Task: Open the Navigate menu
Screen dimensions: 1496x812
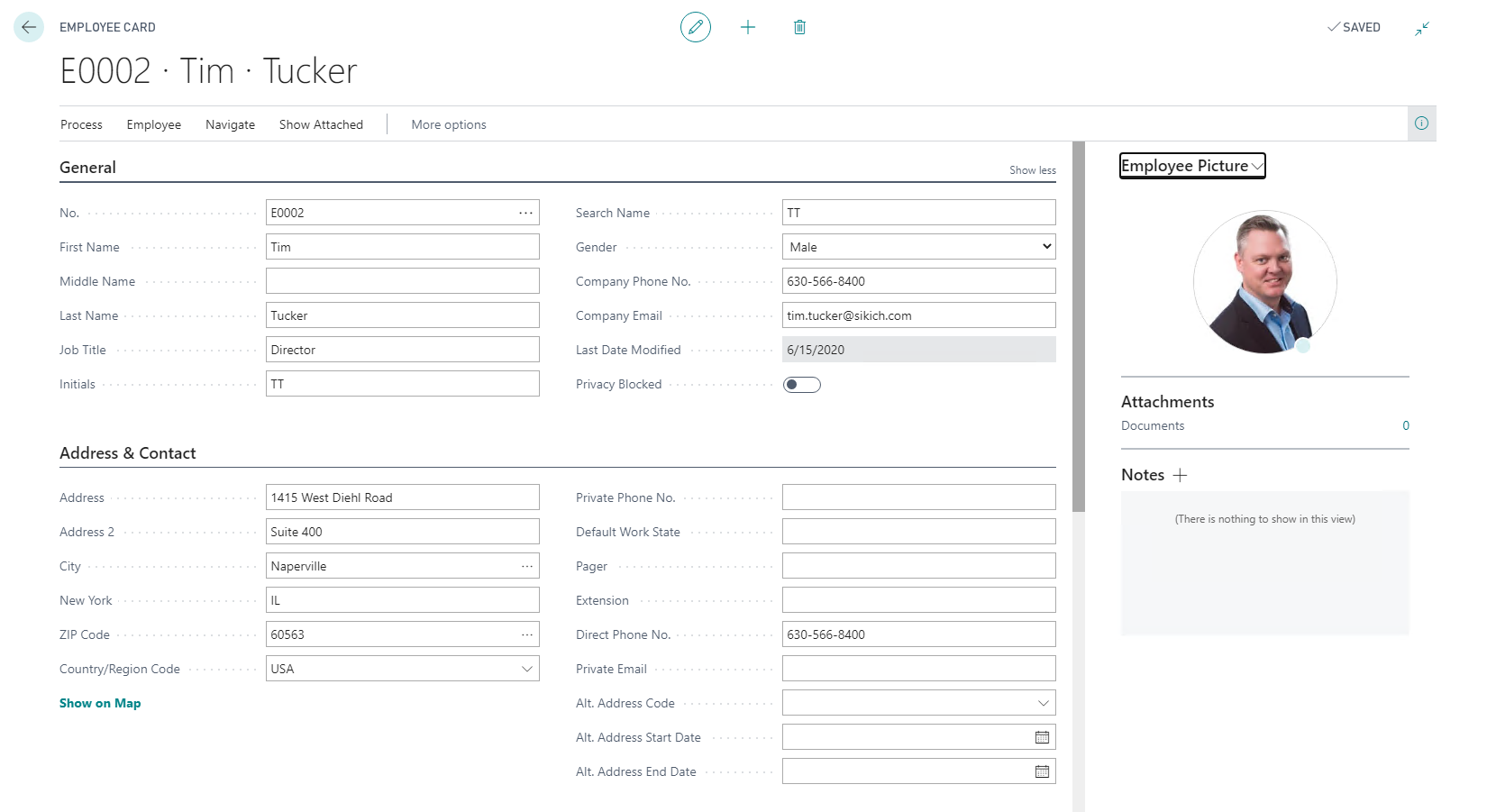Action: tap(230, 124)
